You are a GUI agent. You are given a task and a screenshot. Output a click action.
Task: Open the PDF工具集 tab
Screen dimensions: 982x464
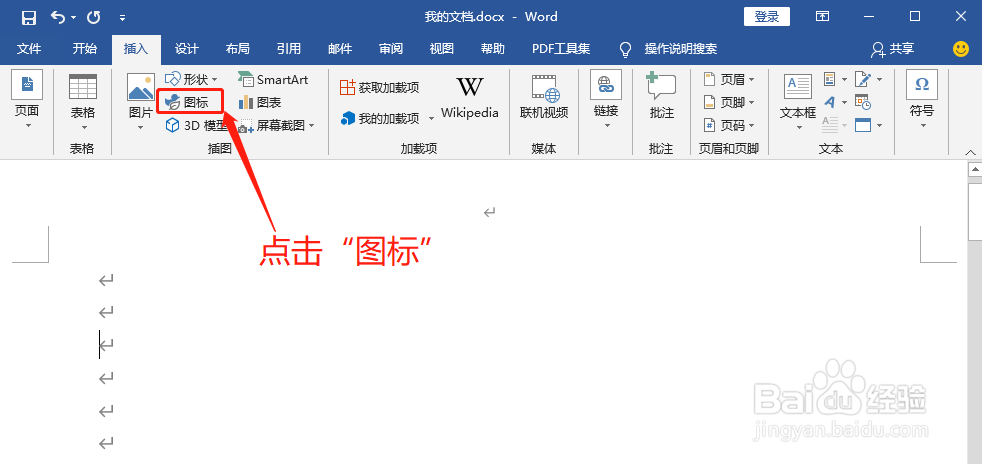pyautogui.click(x=561, y=49)
